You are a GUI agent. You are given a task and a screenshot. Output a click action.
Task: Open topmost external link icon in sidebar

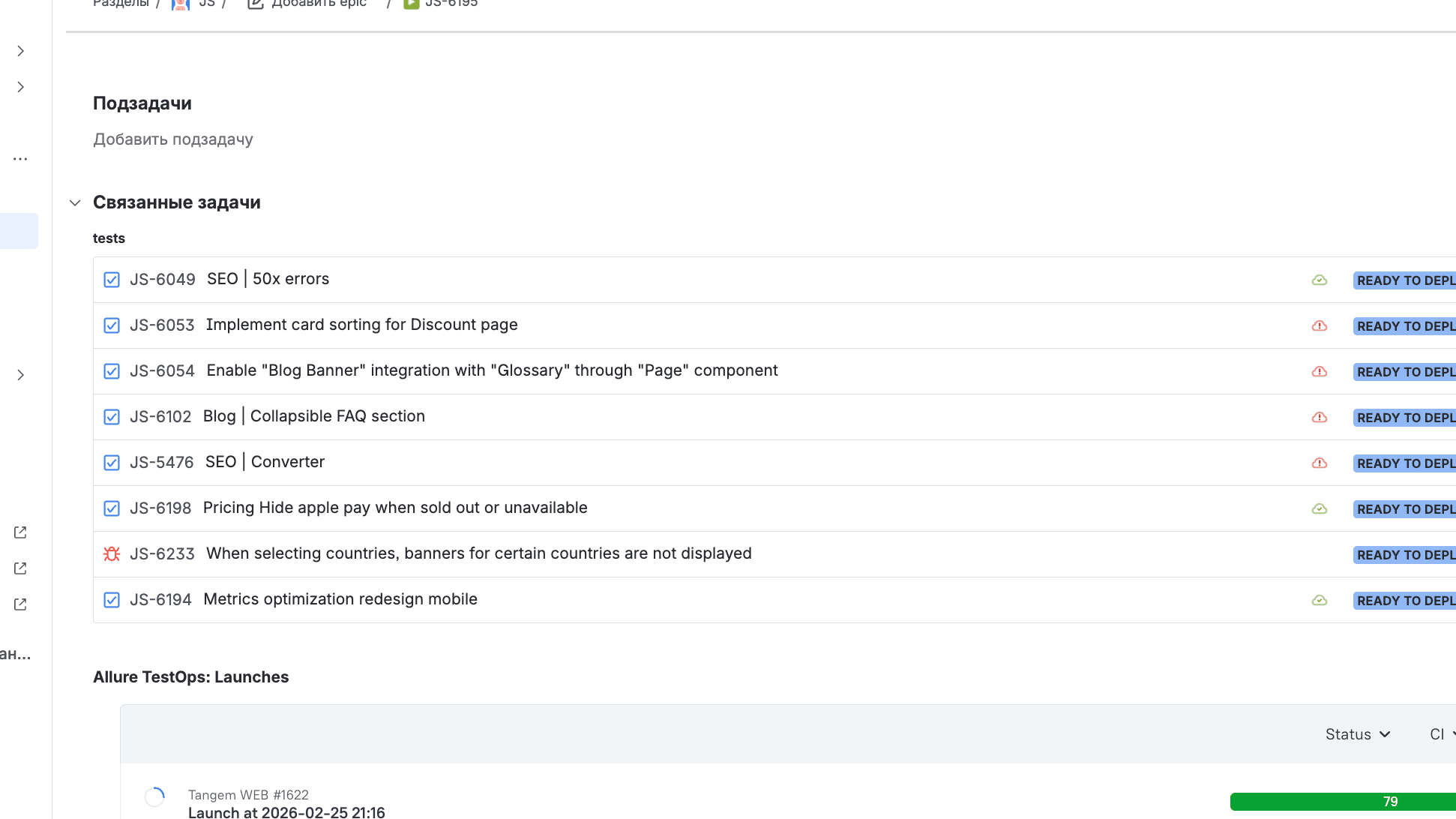20,532
